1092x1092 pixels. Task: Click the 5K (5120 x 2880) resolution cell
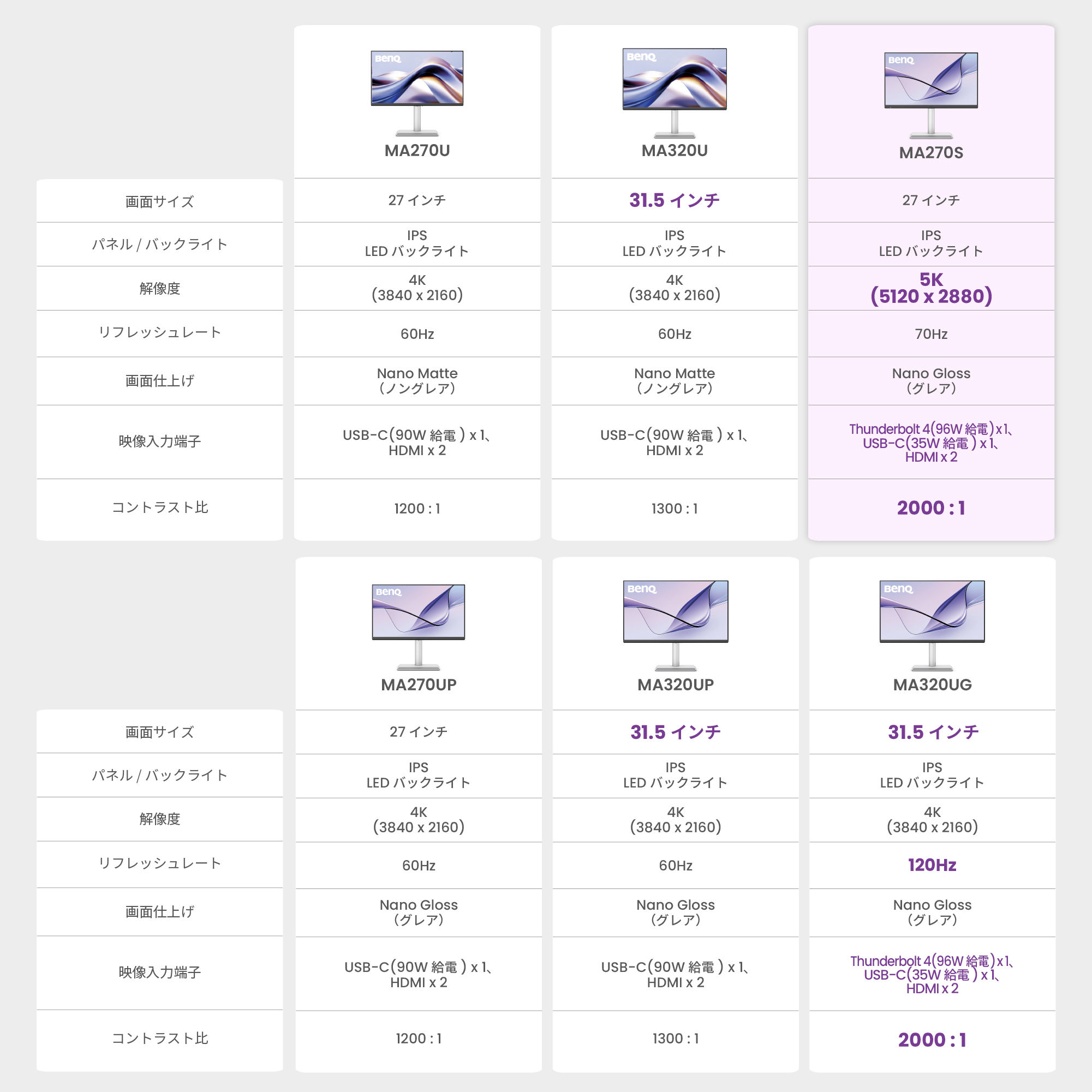931,288
